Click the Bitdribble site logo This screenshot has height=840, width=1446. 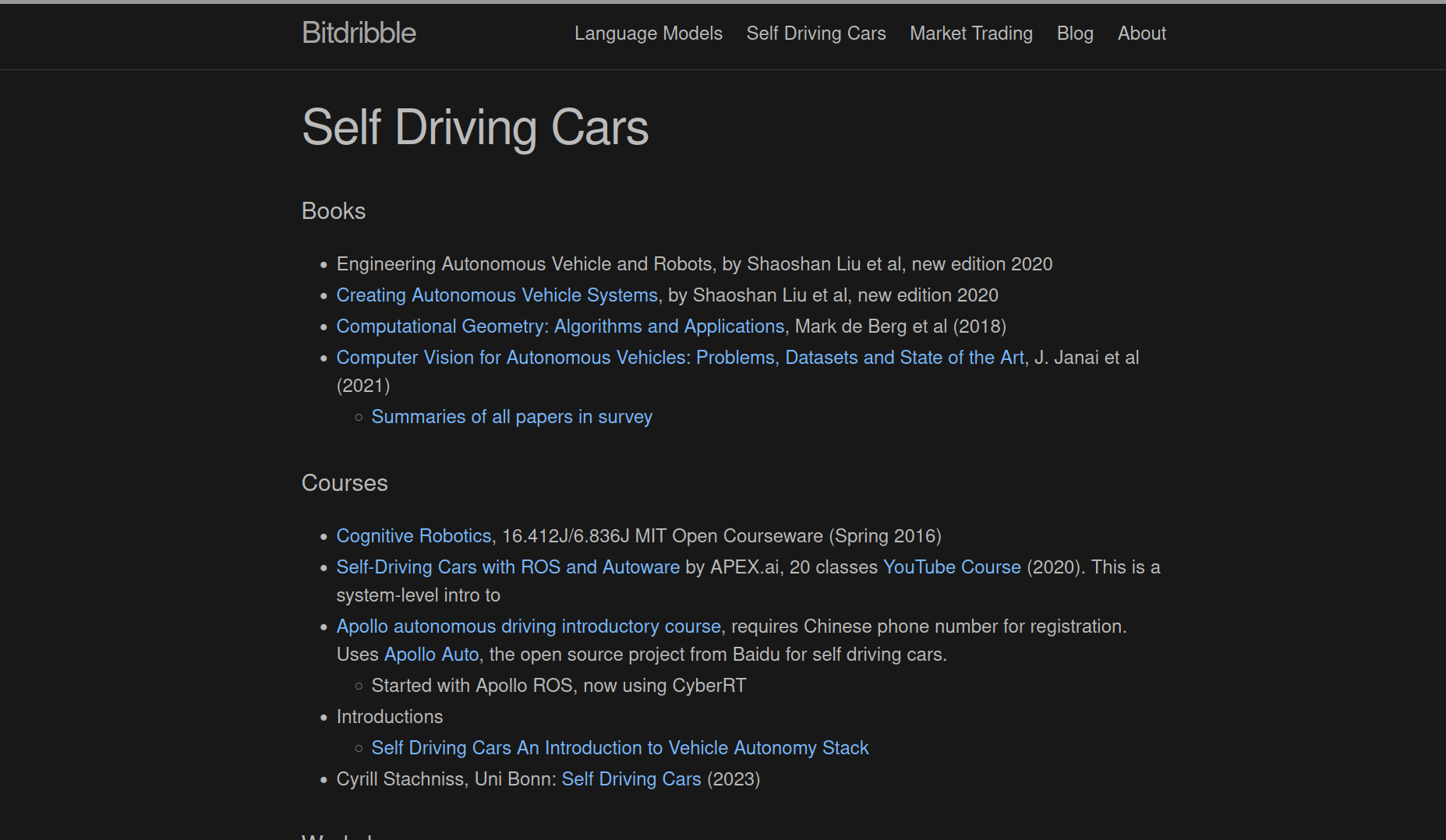tap(359, 33)
